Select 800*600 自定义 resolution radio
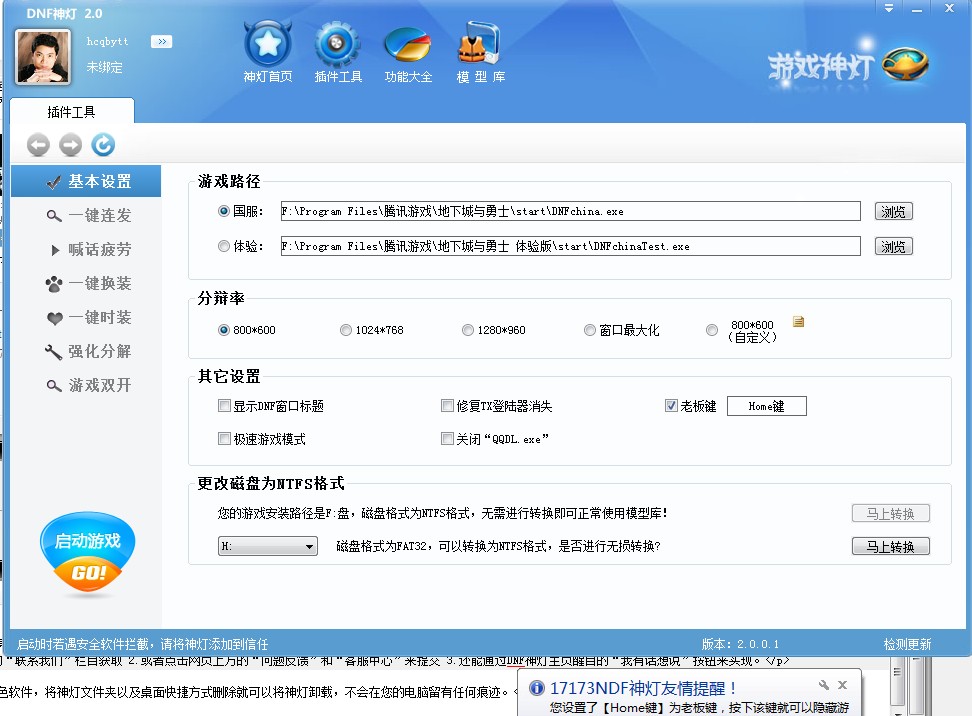972x716 pixels. 712,330
